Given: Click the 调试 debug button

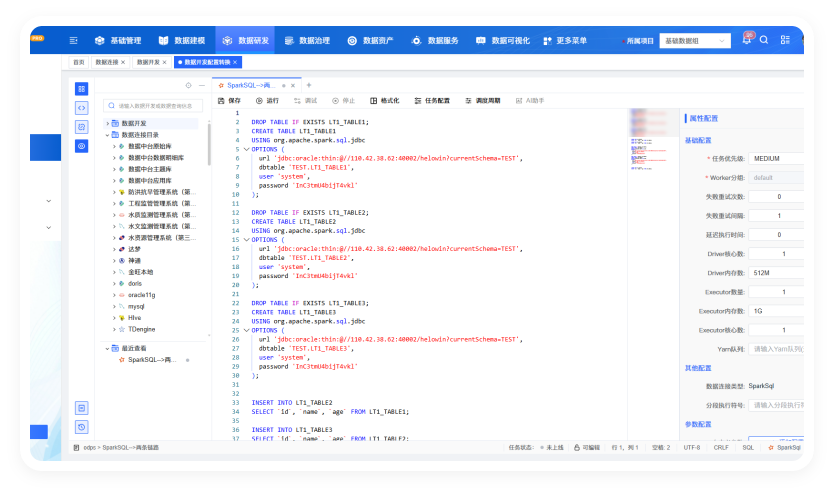Looking at the screenshot, I should pos(305,100).
